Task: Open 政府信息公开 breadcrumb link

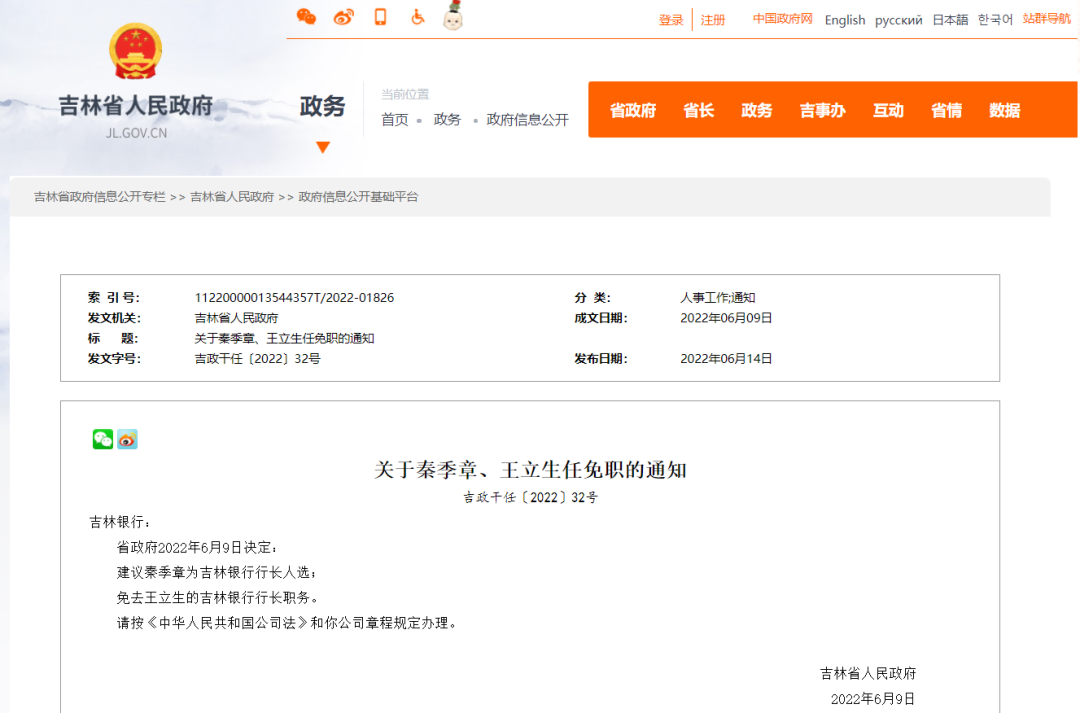Action: [527, 120]
